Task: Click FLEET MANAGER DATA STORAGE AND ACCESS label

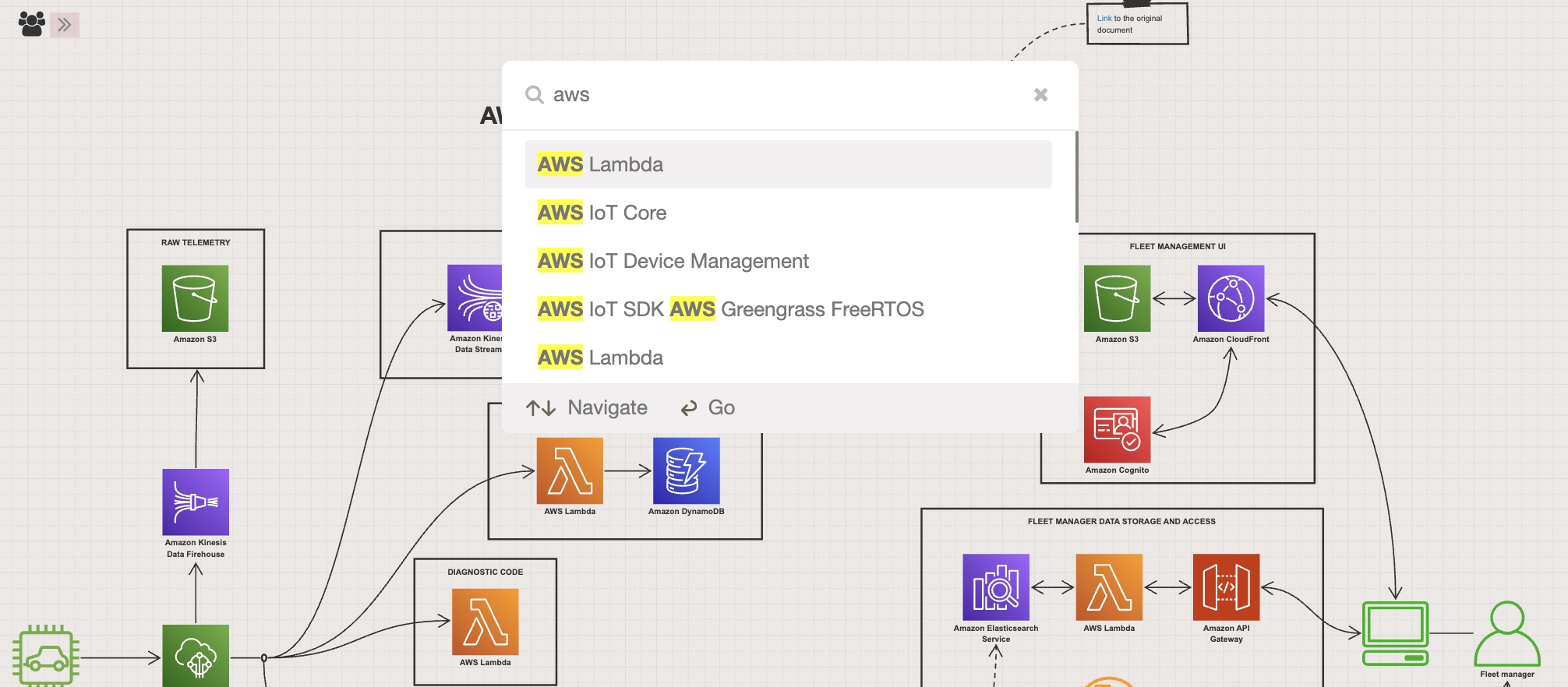Action: [1121, 522]
